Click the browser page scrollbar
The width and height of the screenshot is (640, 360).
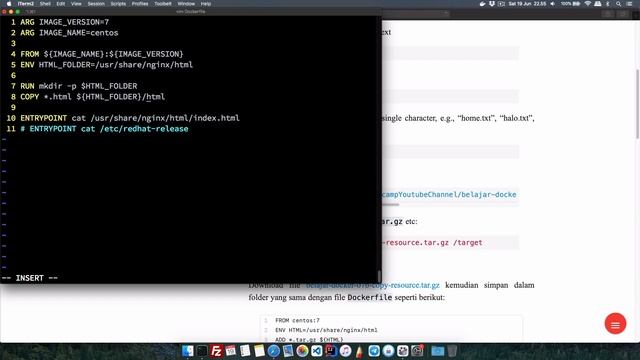pyautogui.click(x=638, y=104)
